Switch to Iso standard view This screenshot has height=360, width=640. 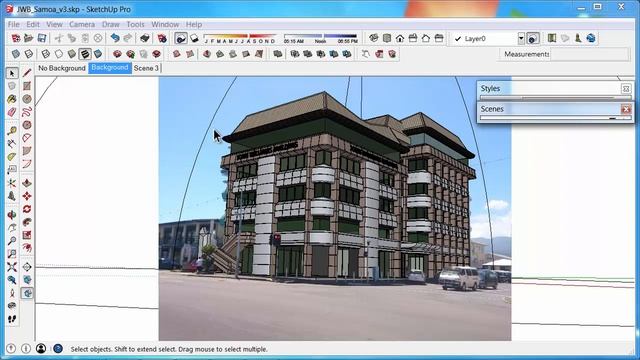click(x=373, y=38)
